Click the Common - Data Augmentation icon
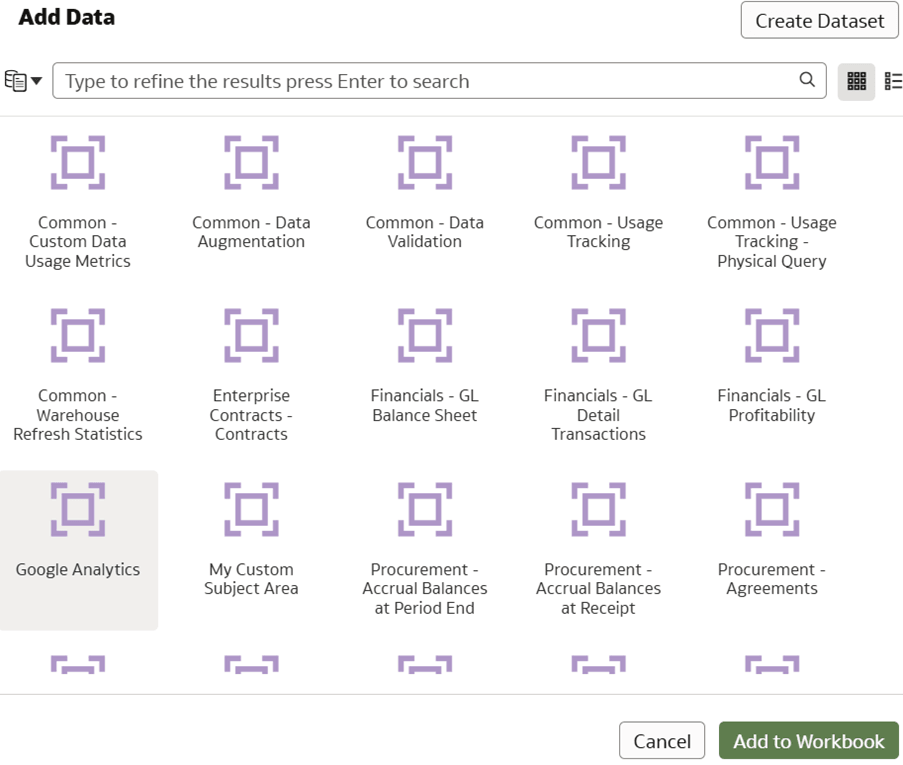Screen dimensions: 903x765 click(251, 162)
